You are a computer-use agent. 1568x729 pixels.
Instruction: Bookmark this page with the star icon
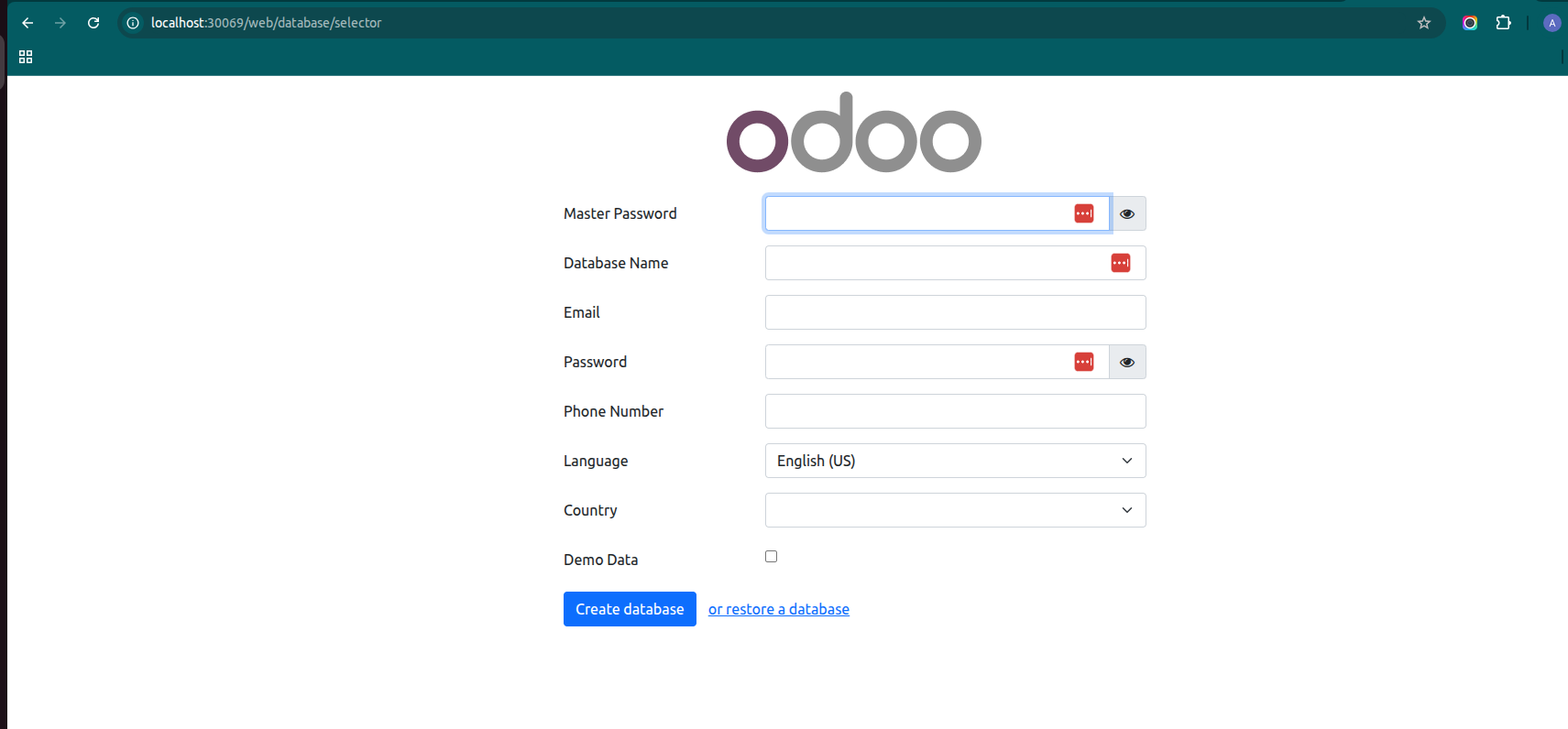(1424, 23)
